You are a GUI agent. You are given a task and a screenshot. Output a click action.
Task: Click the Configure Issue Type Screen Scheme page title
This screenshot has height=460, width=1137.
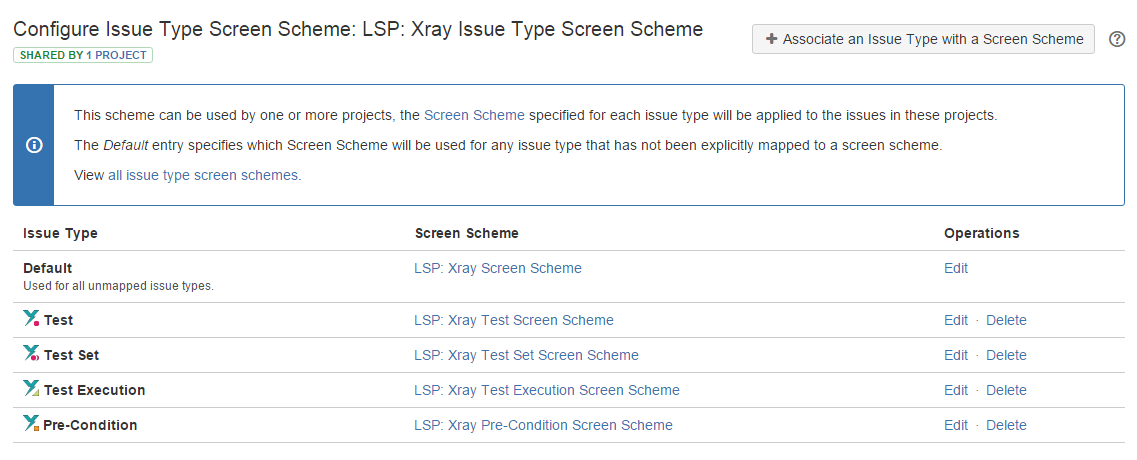click(x=358, y=29)
